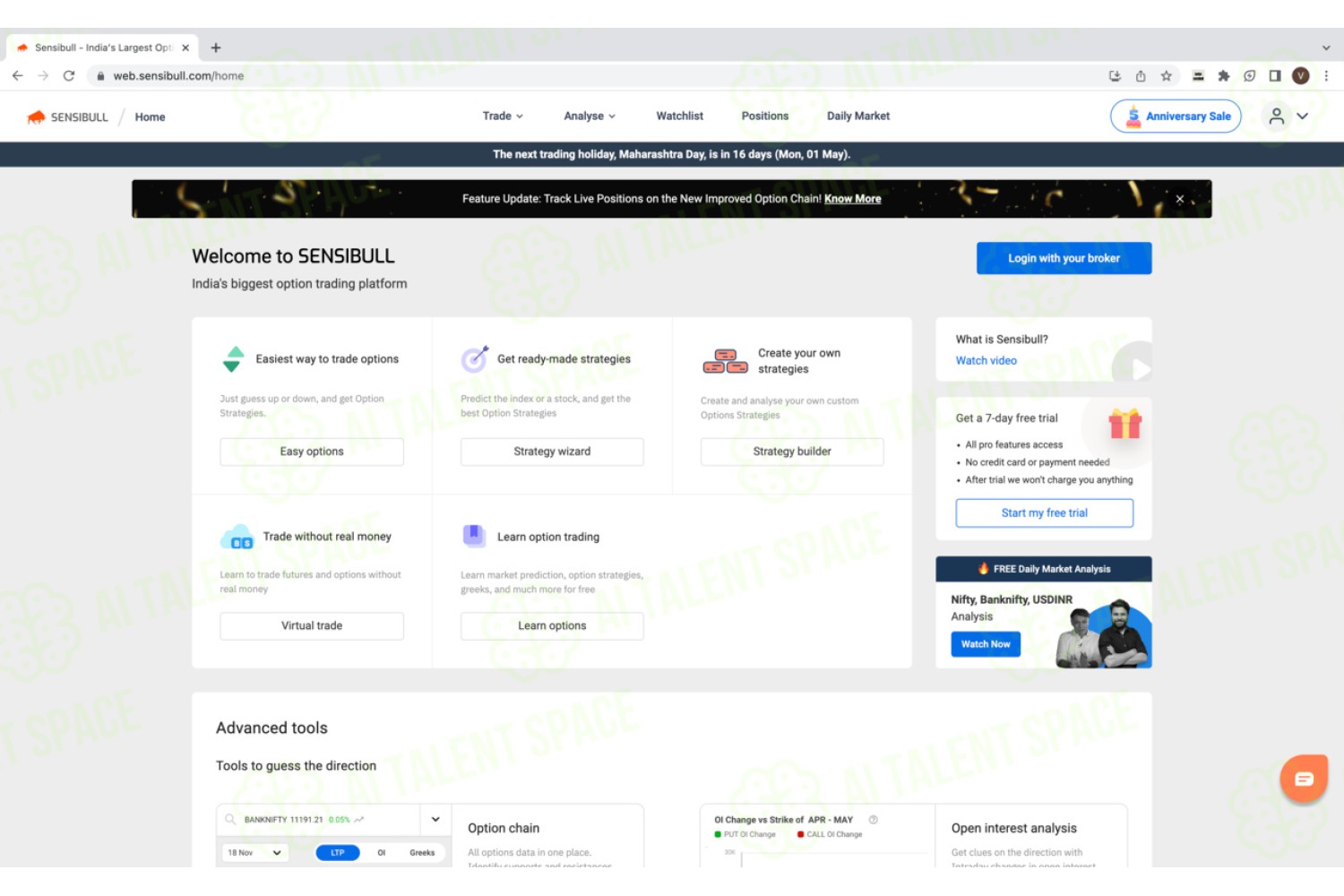The image size is (1344, 896).
Task: Reload the current page
Action: tap(69, 76)
